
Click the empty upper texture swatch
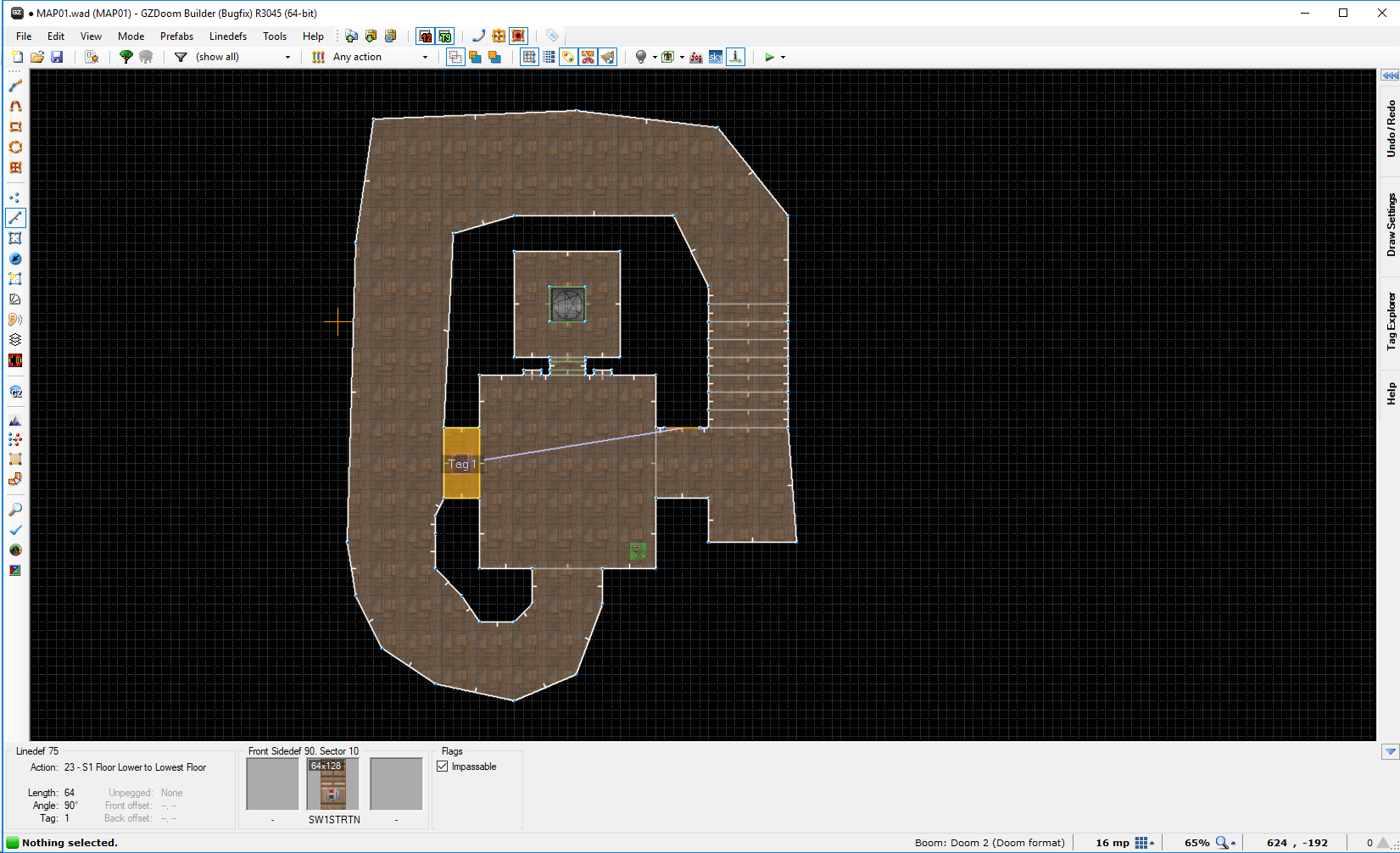point(272,783)
